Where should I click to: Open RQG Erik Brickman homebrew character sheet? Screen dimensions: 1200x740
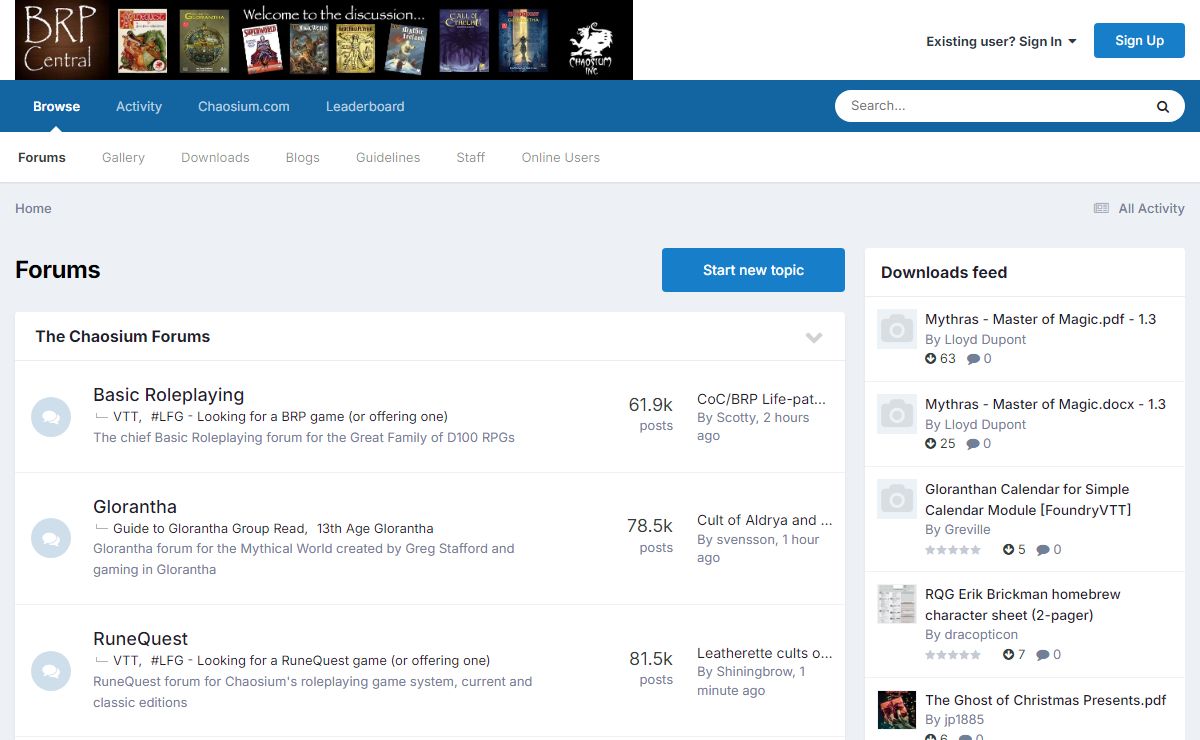pos(1022,604)
